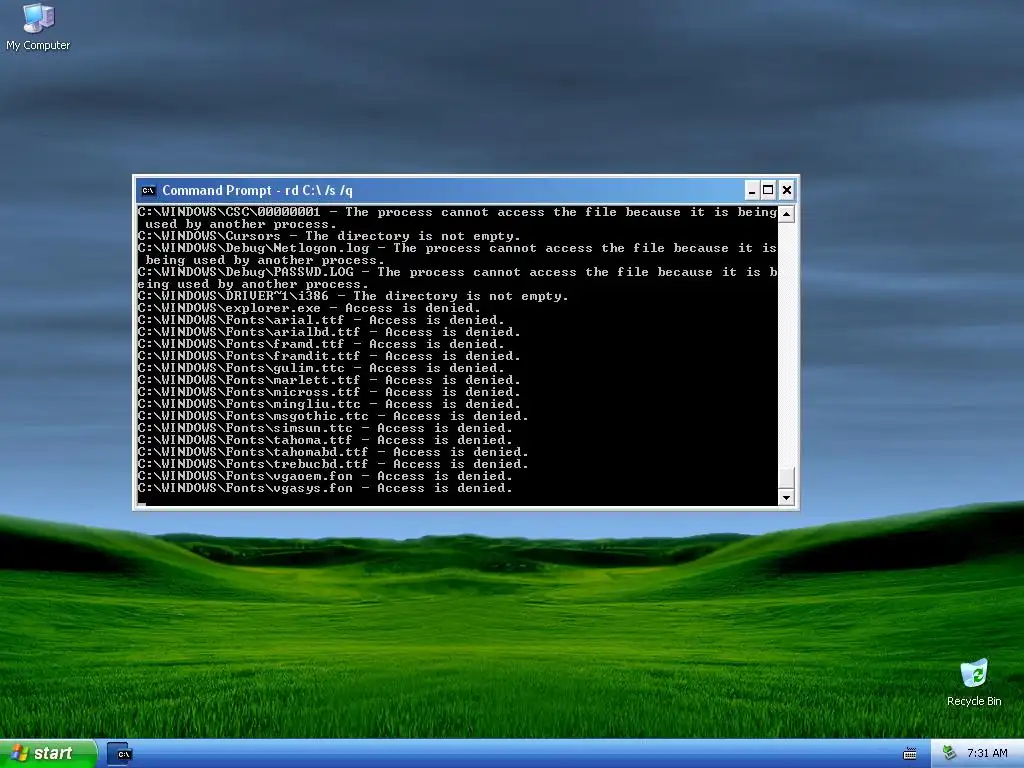The width and height of the screenshot is (1024, 768).
Task: Click the console vertical scrollbar thumb
Action: [786, 477]
